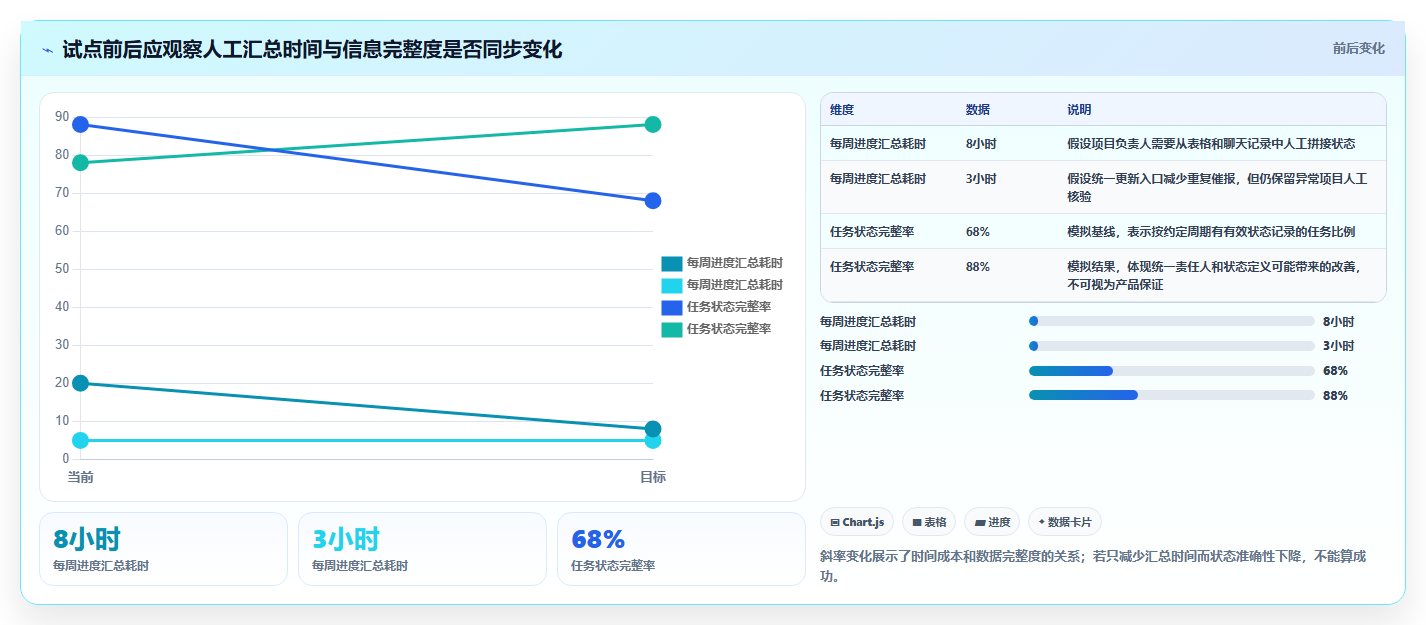Click the 8小时 cell in the table

click(981, 144)
